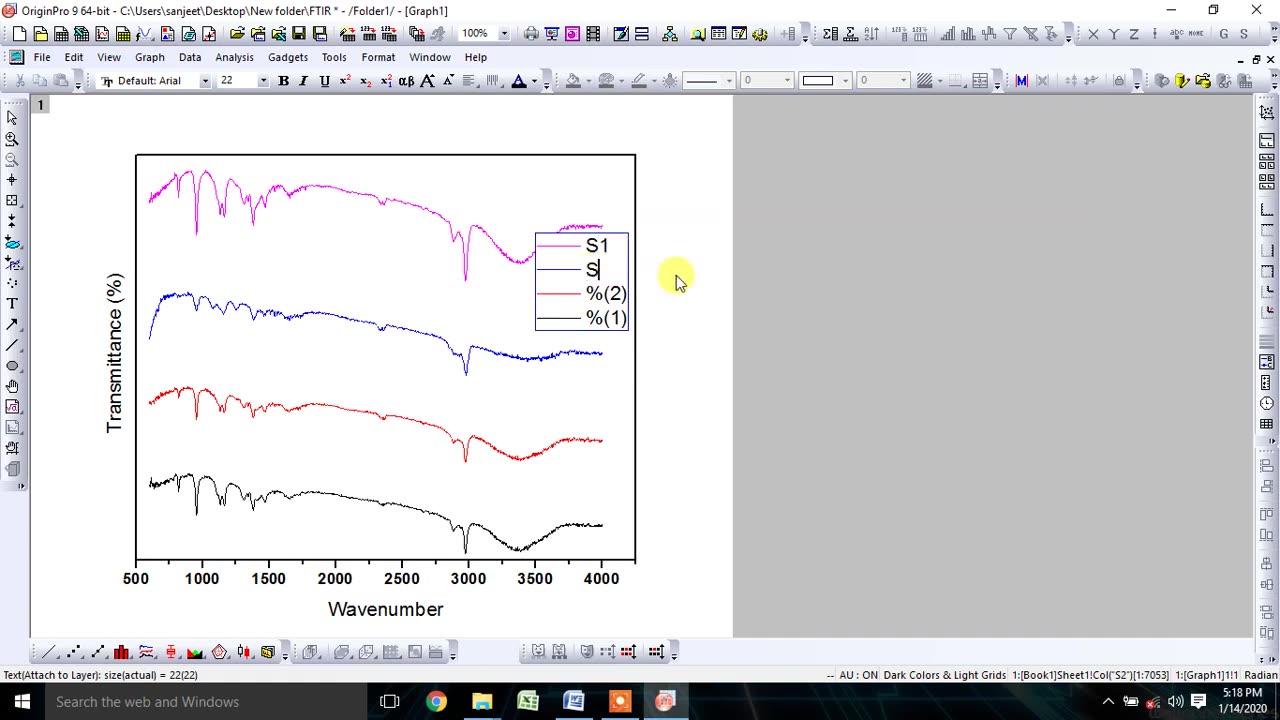This screenshot has width=1280, height=720.
Task: Open the Task View taskbar button
Action: click(390, 702)
